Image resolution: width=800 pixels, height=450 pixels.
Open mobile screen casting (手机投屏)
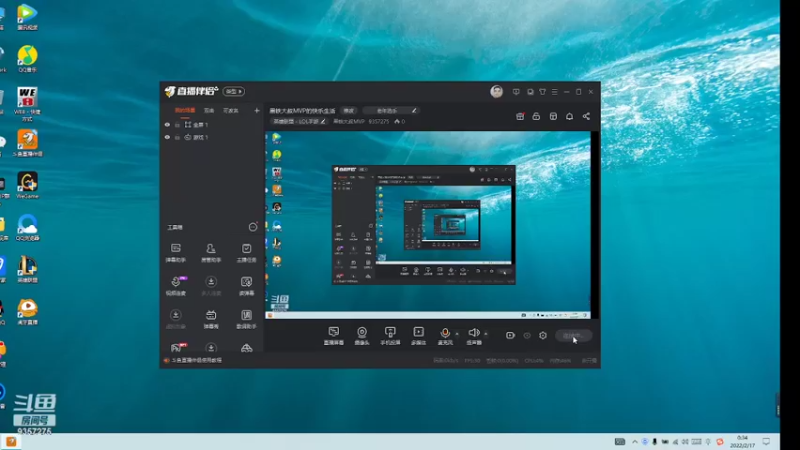click(390, 336)
